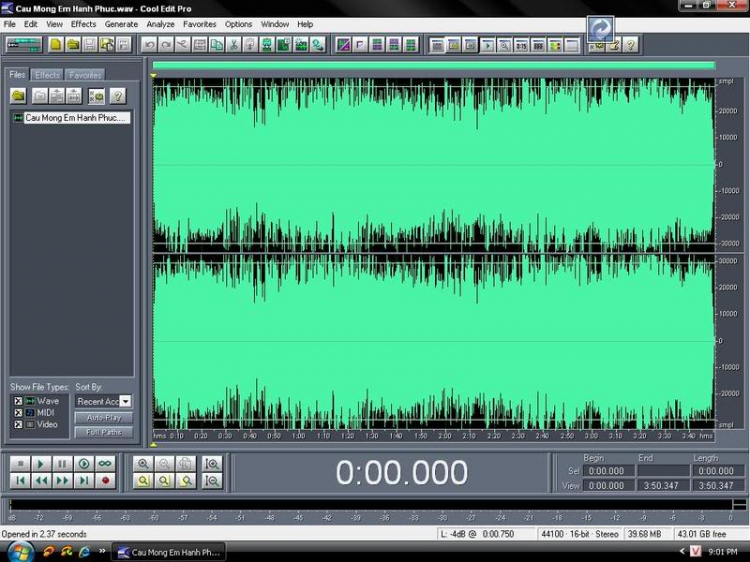Toggle the Full Paths button
Screen dimensions: 750x562
(x=104, y=432)
